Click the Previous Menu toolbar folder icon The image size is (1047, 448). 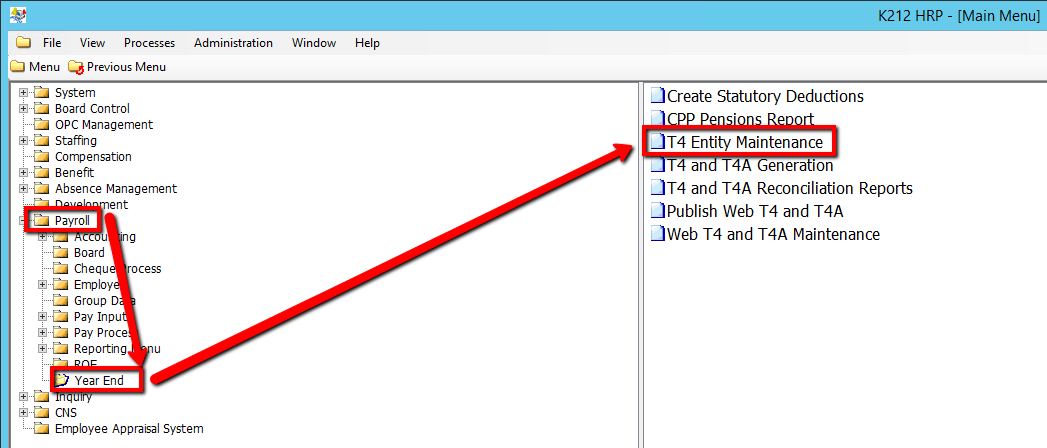point(76,67)
